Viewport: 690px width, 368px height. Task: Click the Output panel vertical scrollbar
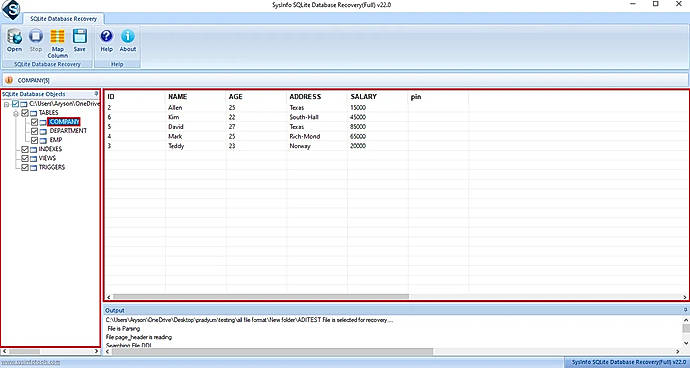click(x=686, y=329)
